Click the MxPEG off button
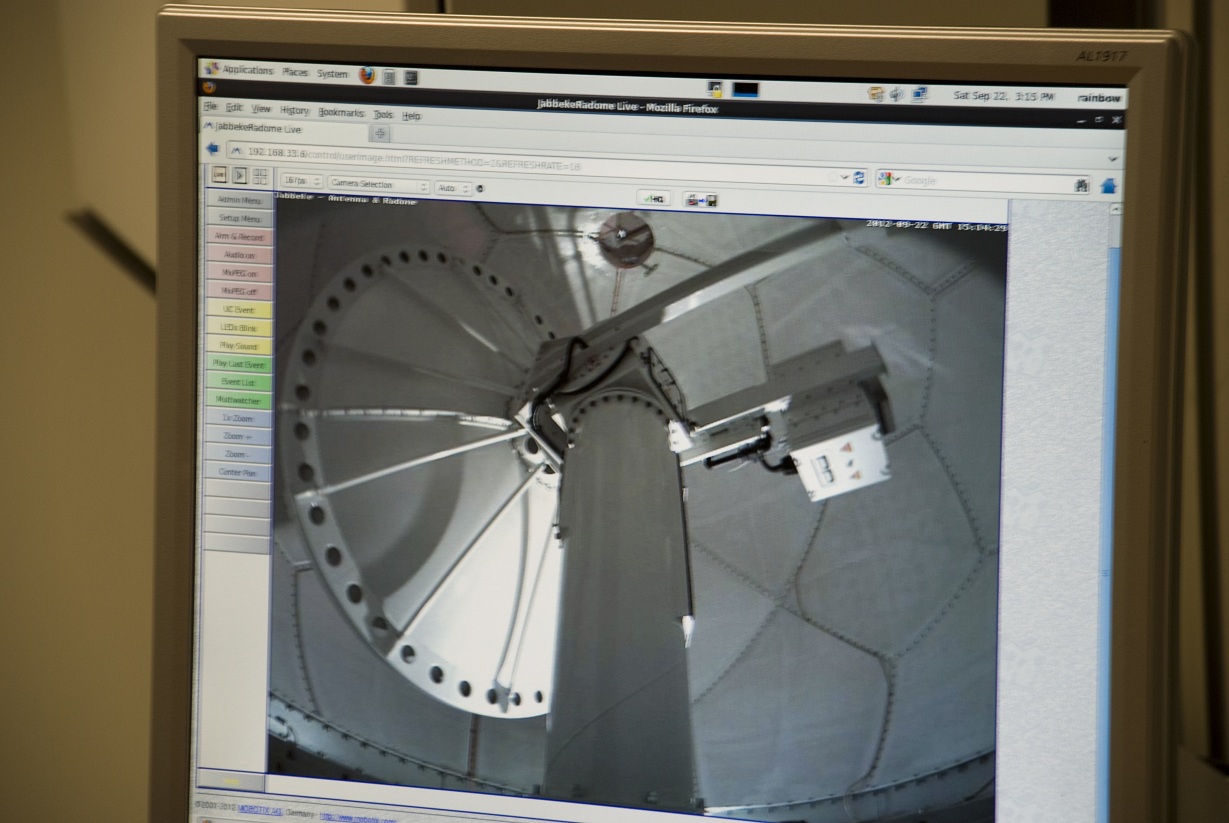This screenshot has height=823, width=1229. (x=239, y=291)
